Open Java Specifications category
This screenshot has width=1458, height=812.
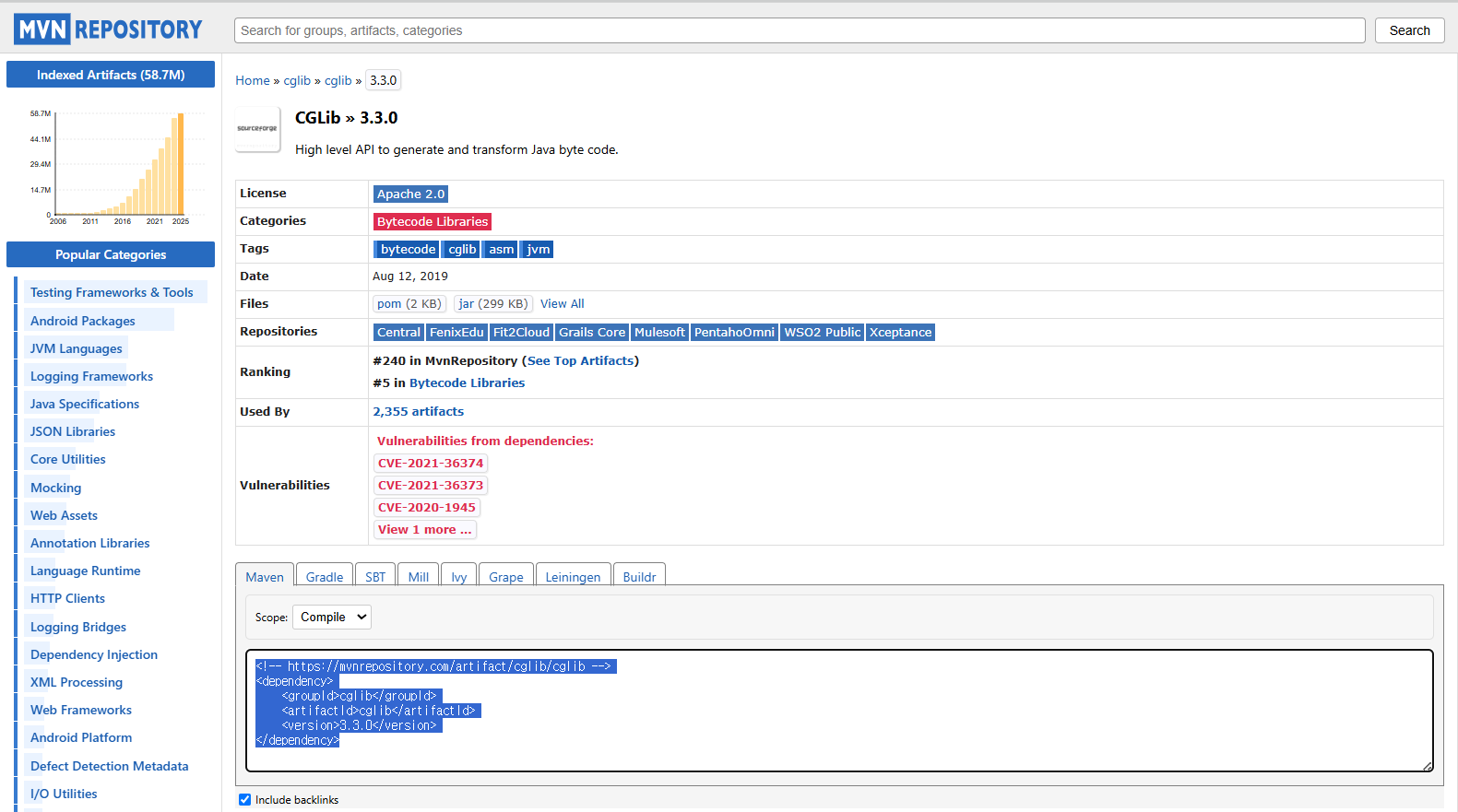[x=85, y=405]
